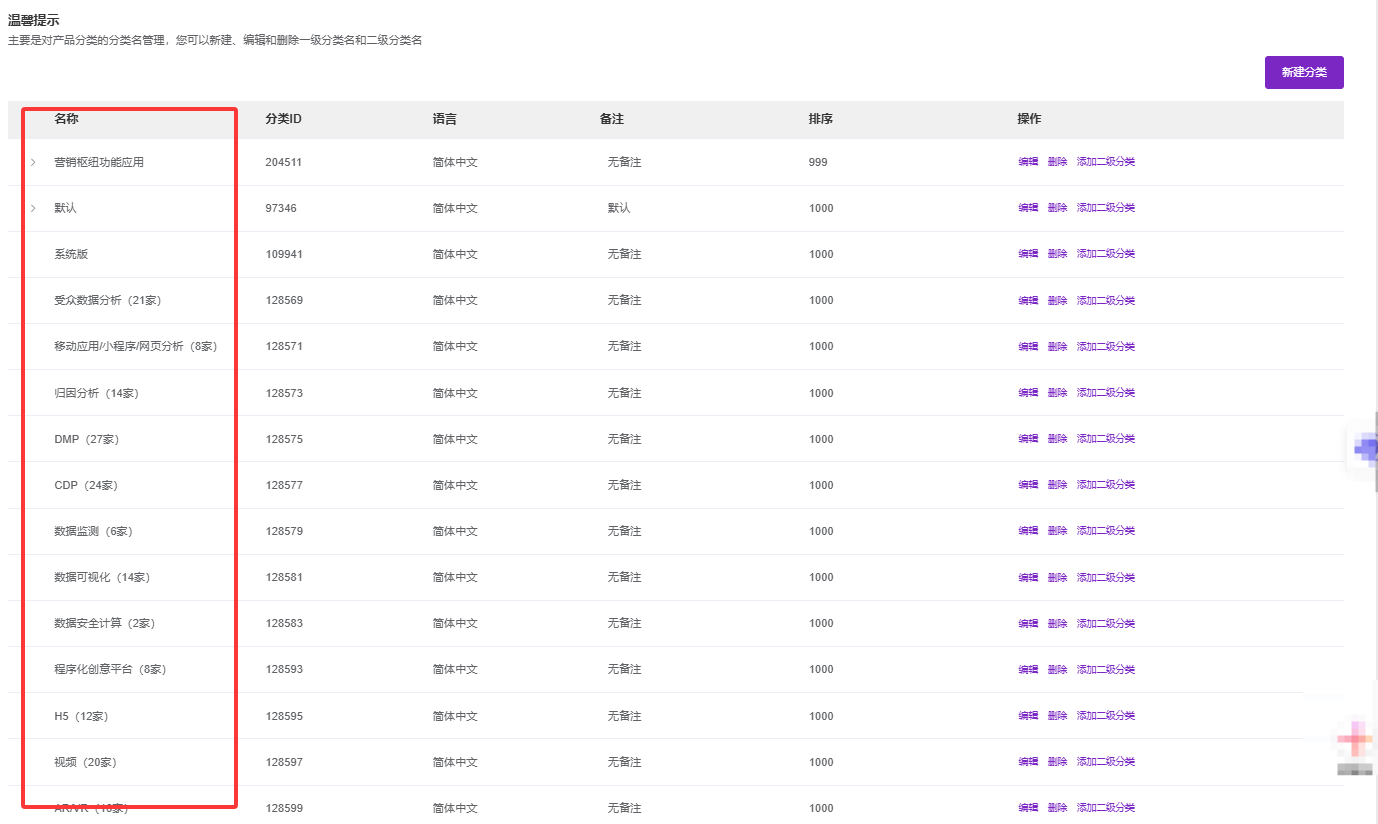Edit the H5 category row

pos(1027,716)
